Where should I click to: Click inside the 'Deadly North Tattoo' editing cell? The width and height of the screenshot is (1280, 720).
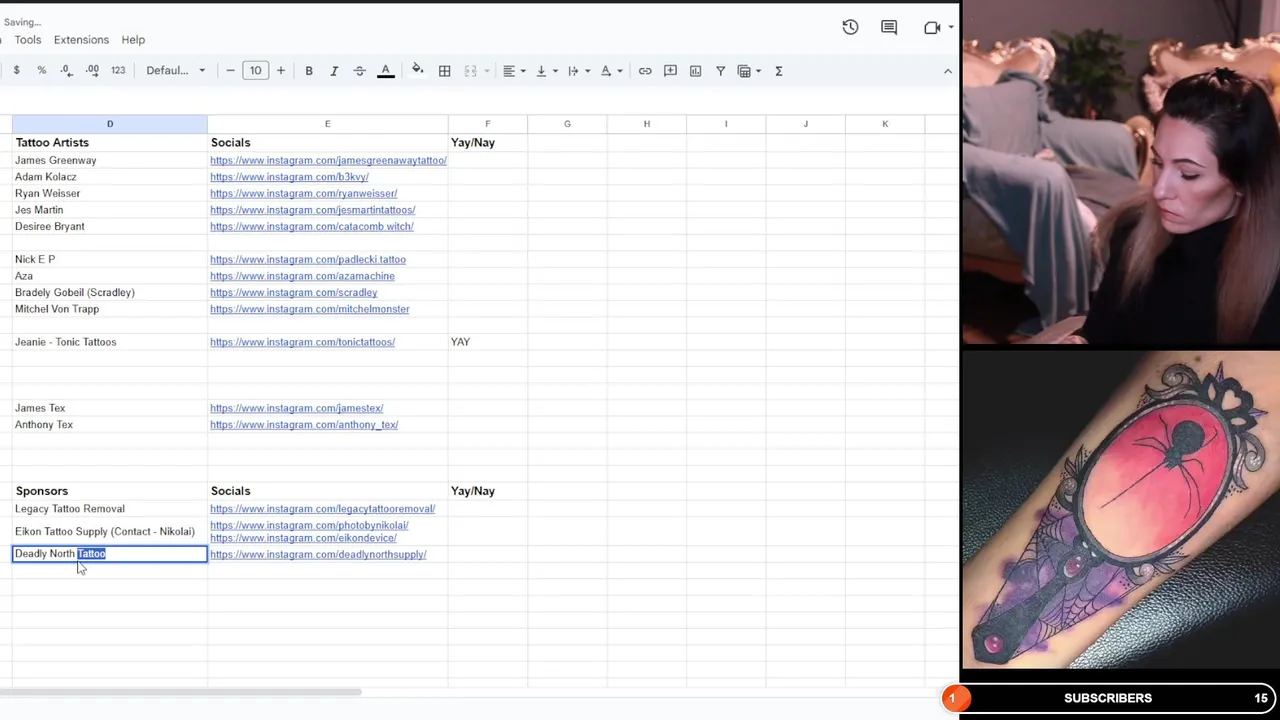coord(110,554)
